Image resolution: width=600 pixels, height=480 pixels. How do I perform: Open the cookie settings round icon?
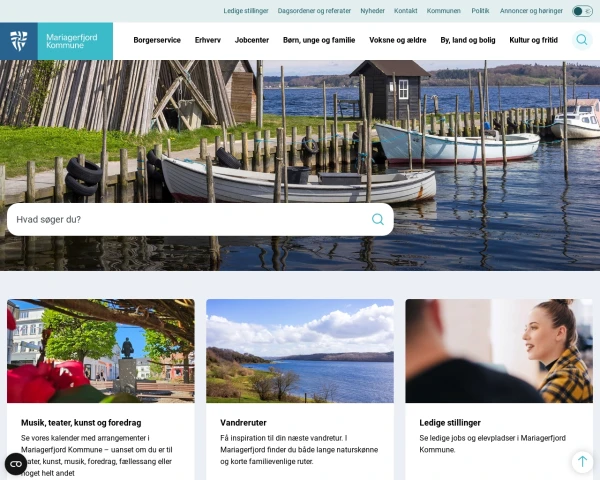tap(16, 464)
